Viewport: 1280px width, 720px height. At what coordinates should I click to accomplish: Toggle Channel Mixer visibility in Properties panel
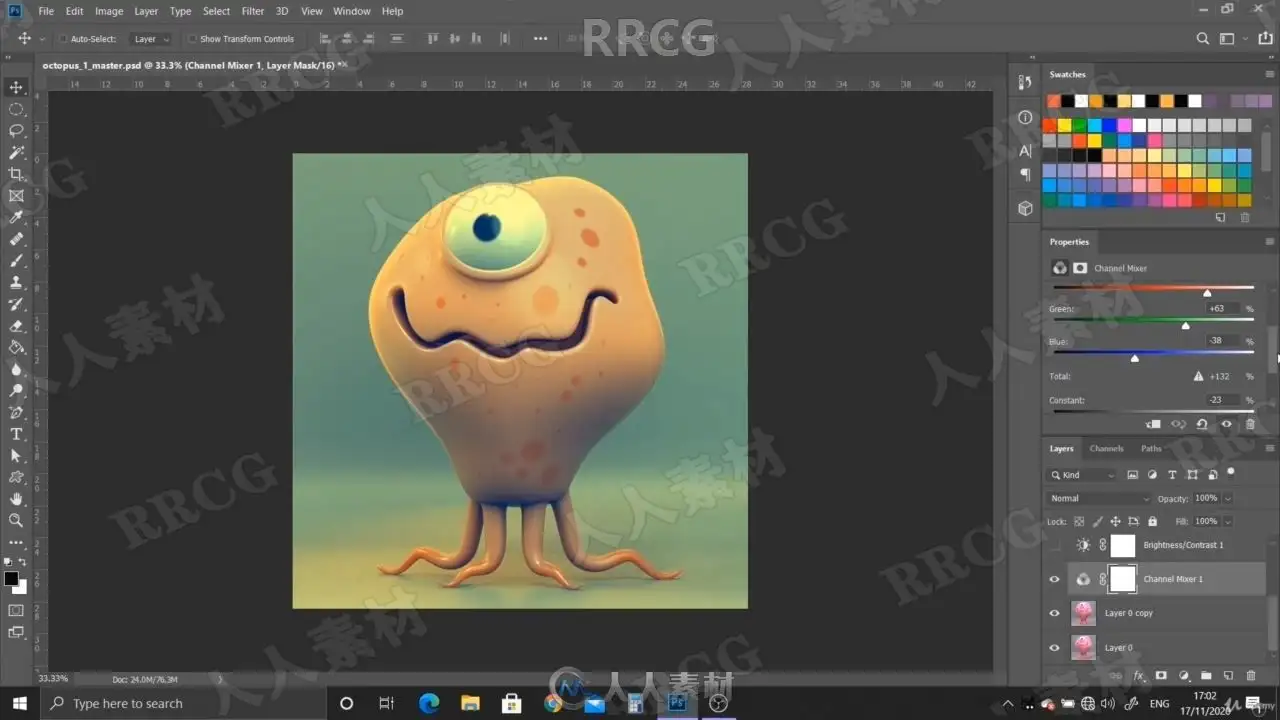pyautogui.click(x=1226, y=424)
